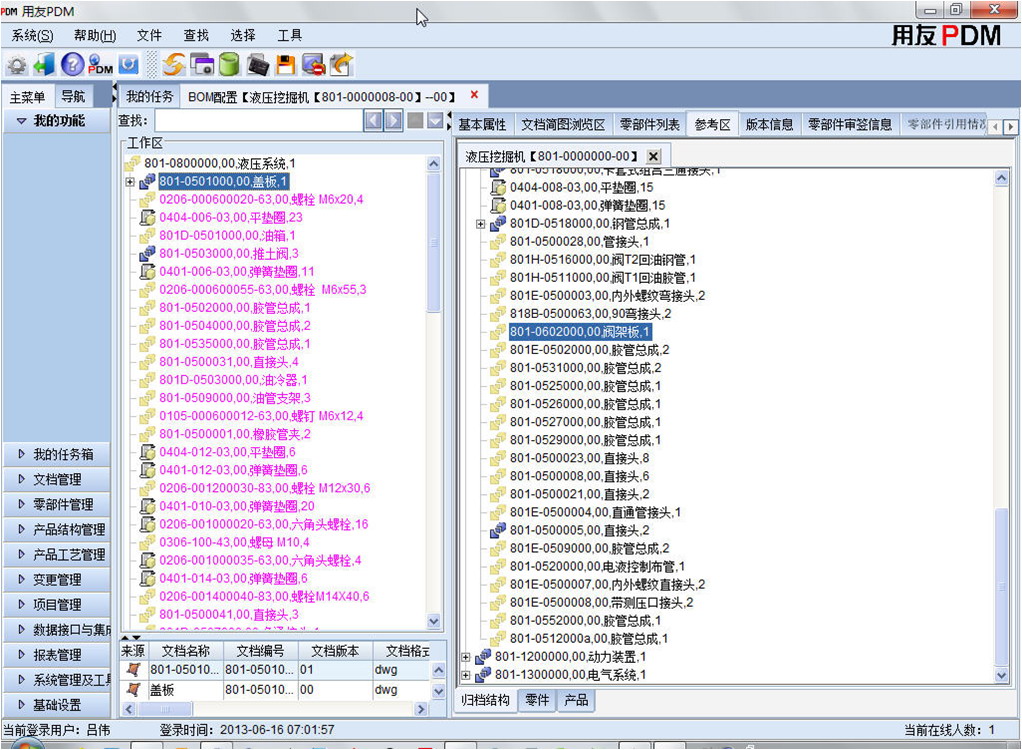Image resolution: width=1022 pixels, height=750 pixels.
Task: Open the 系统(S) menu
Action: coord(33,36)
